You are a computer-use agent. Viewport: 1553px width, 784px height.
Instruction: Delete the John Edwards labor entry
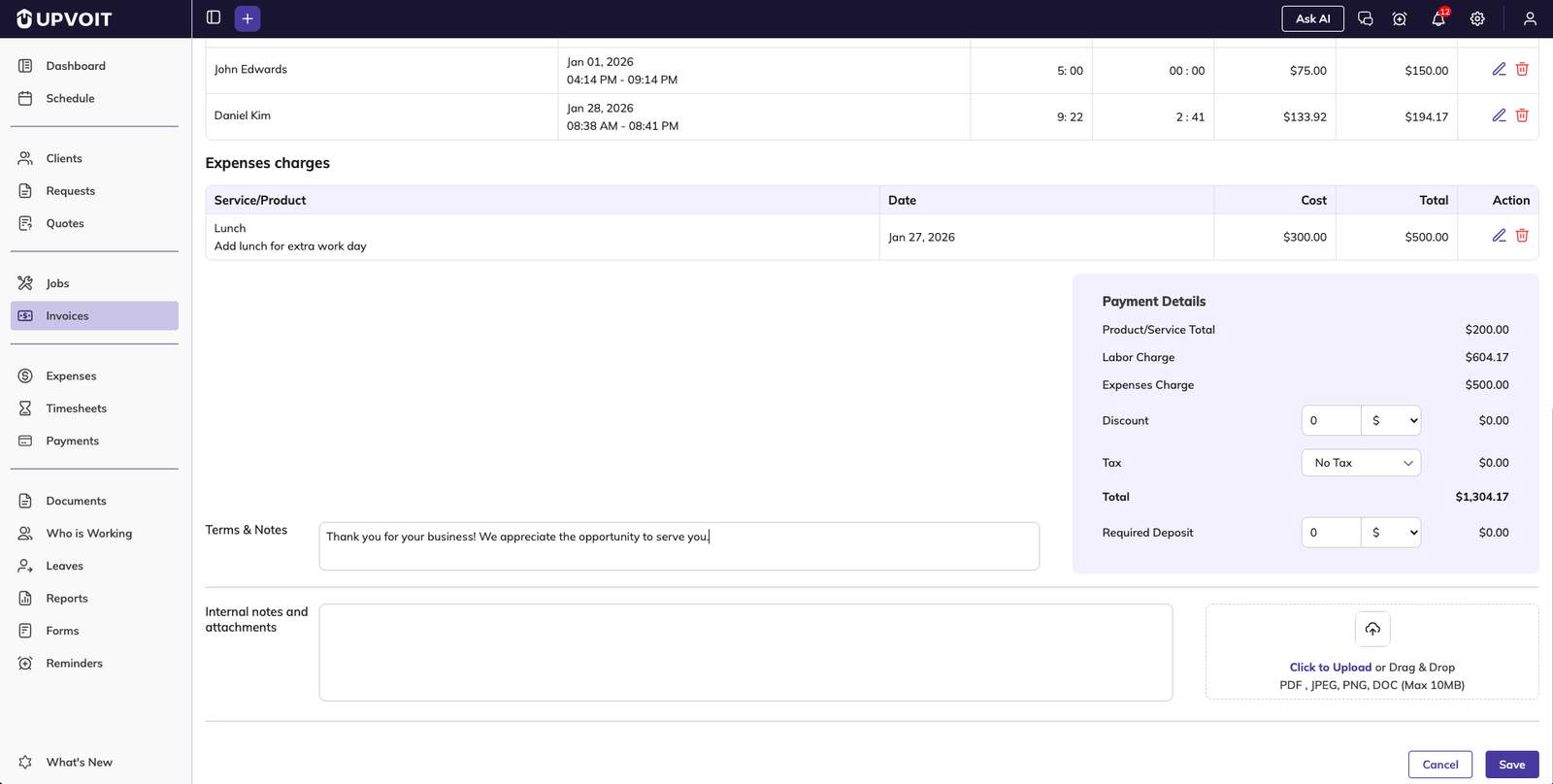click(x=1522, y=69)
